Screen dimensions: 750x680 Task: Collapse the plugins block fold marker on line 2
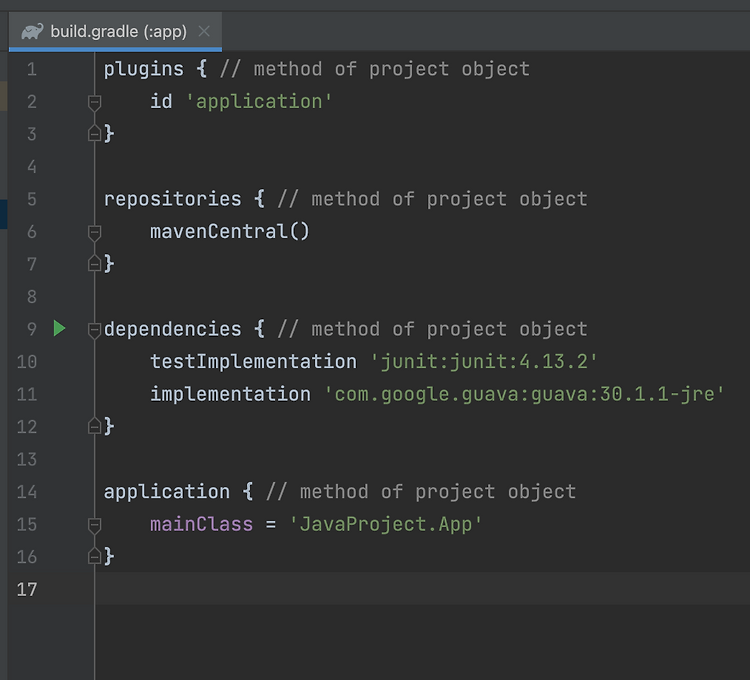(x=94, y=102)
